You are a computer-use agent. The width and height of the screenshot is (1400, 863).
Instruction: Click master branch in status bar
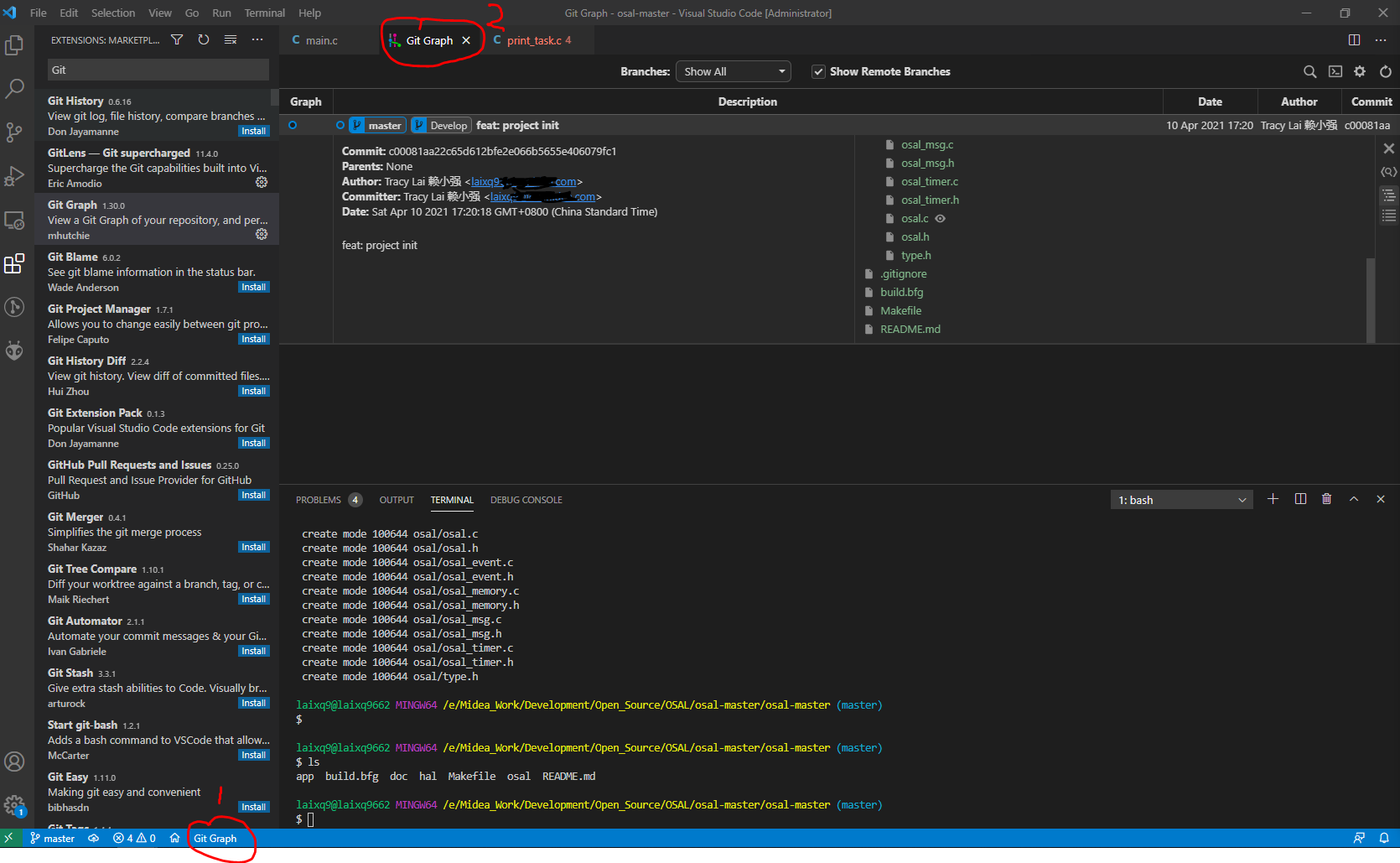[x=52, y=838]
